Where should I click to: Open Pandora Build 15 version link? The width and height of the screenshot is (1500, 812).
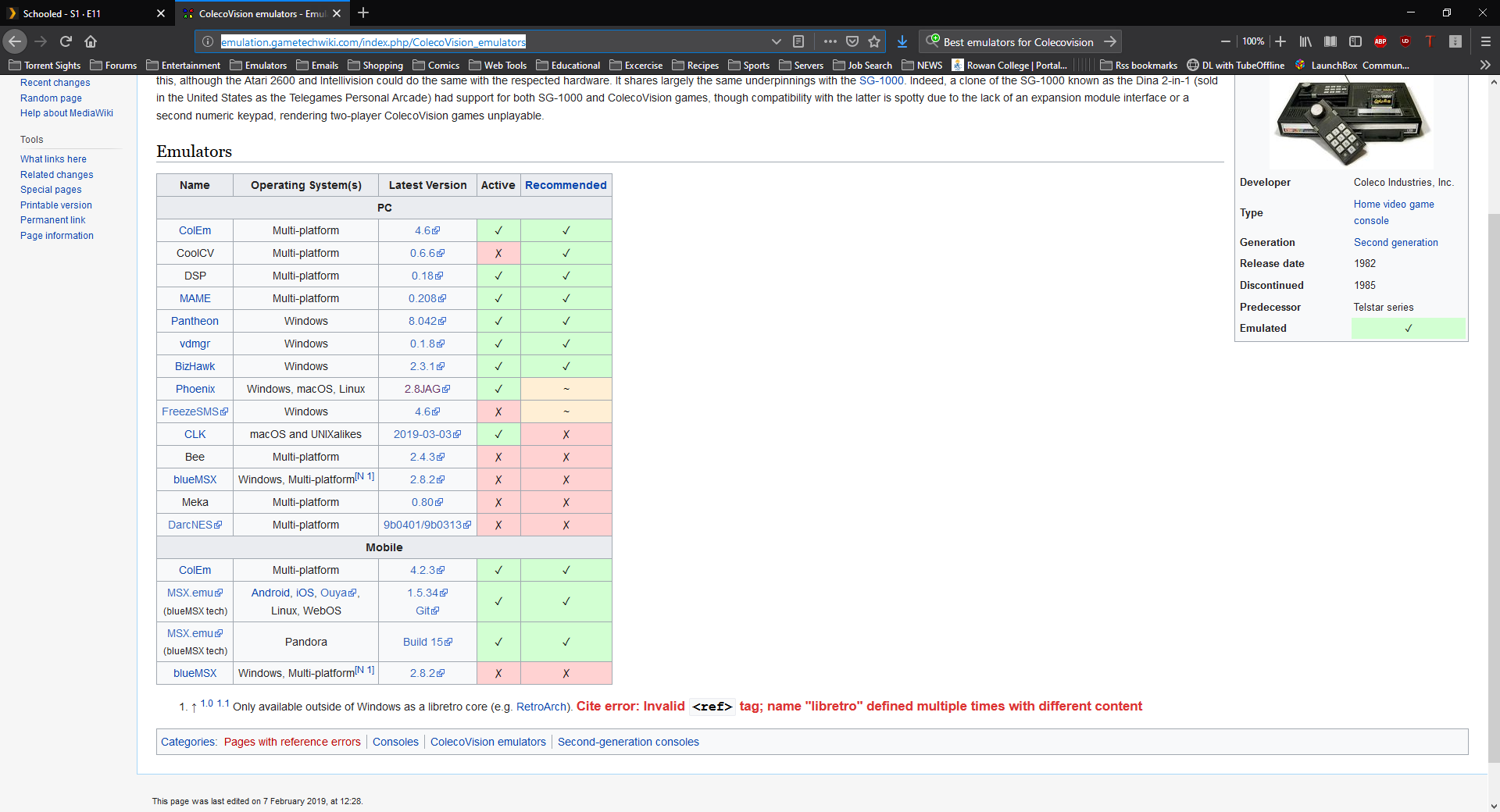coord(427,642)
